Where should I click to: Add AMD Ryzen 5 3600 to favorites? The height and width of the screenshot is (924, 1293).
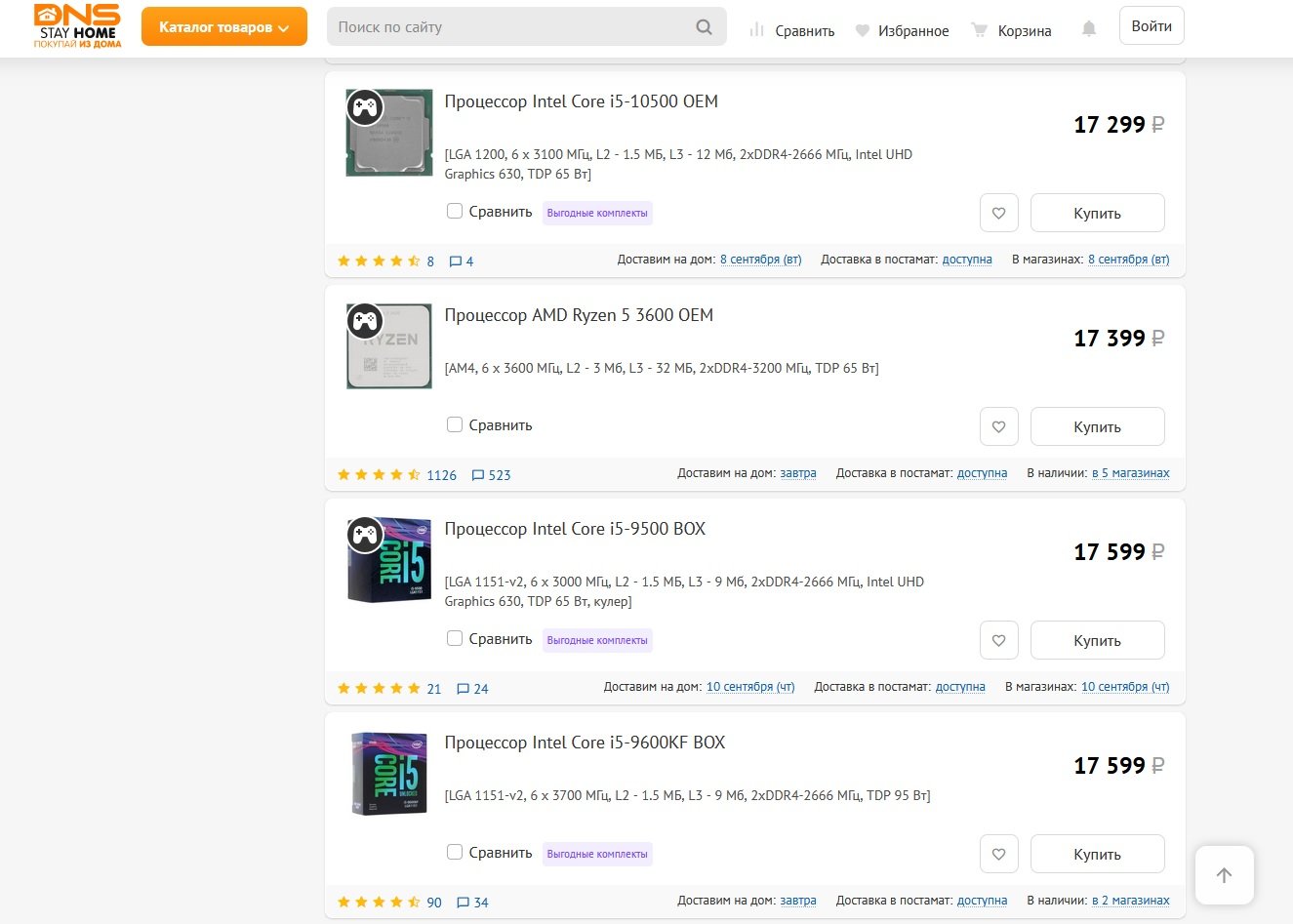998,426
